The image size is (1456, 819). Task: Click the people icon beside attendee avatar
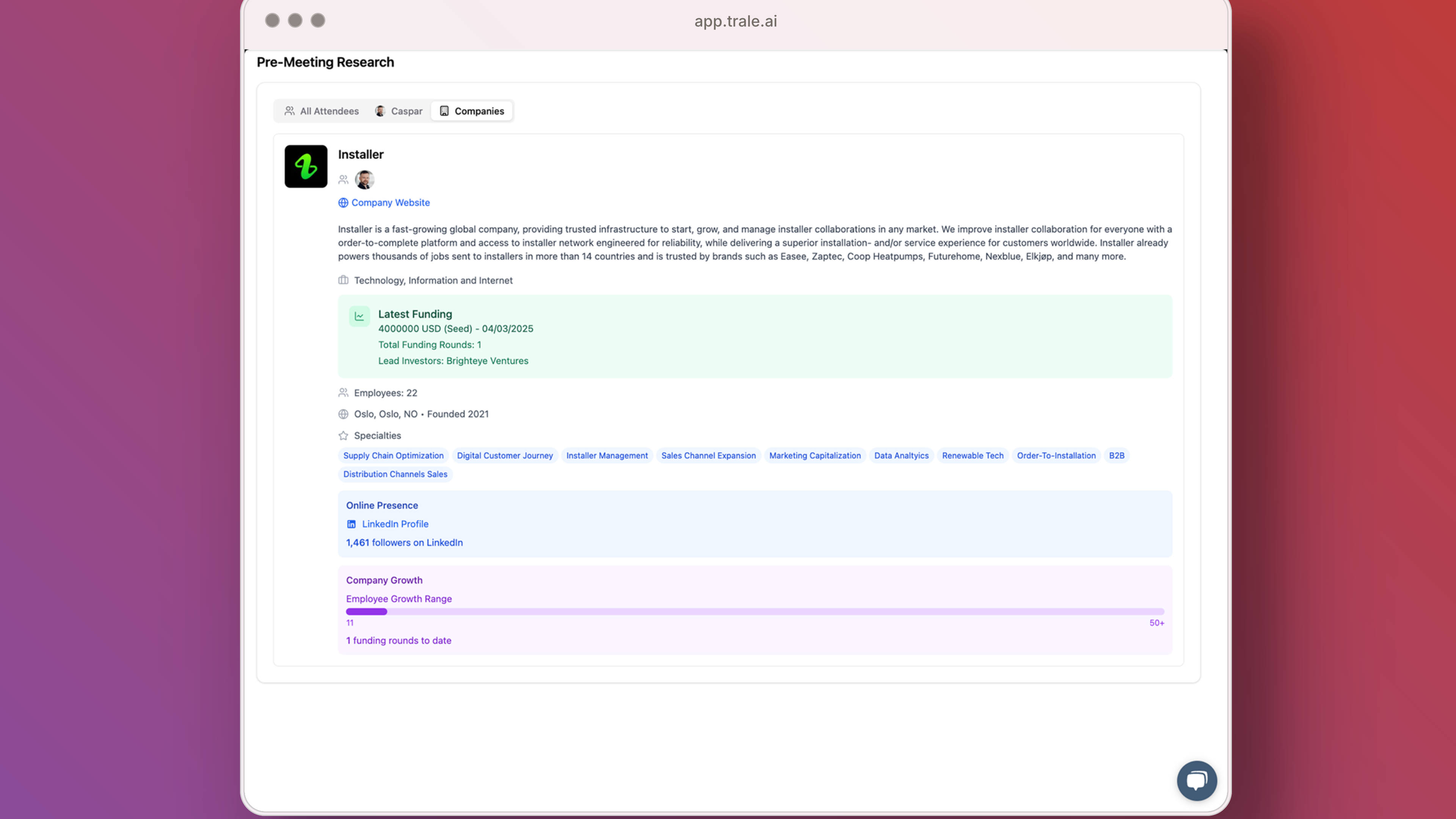point(343,180)
